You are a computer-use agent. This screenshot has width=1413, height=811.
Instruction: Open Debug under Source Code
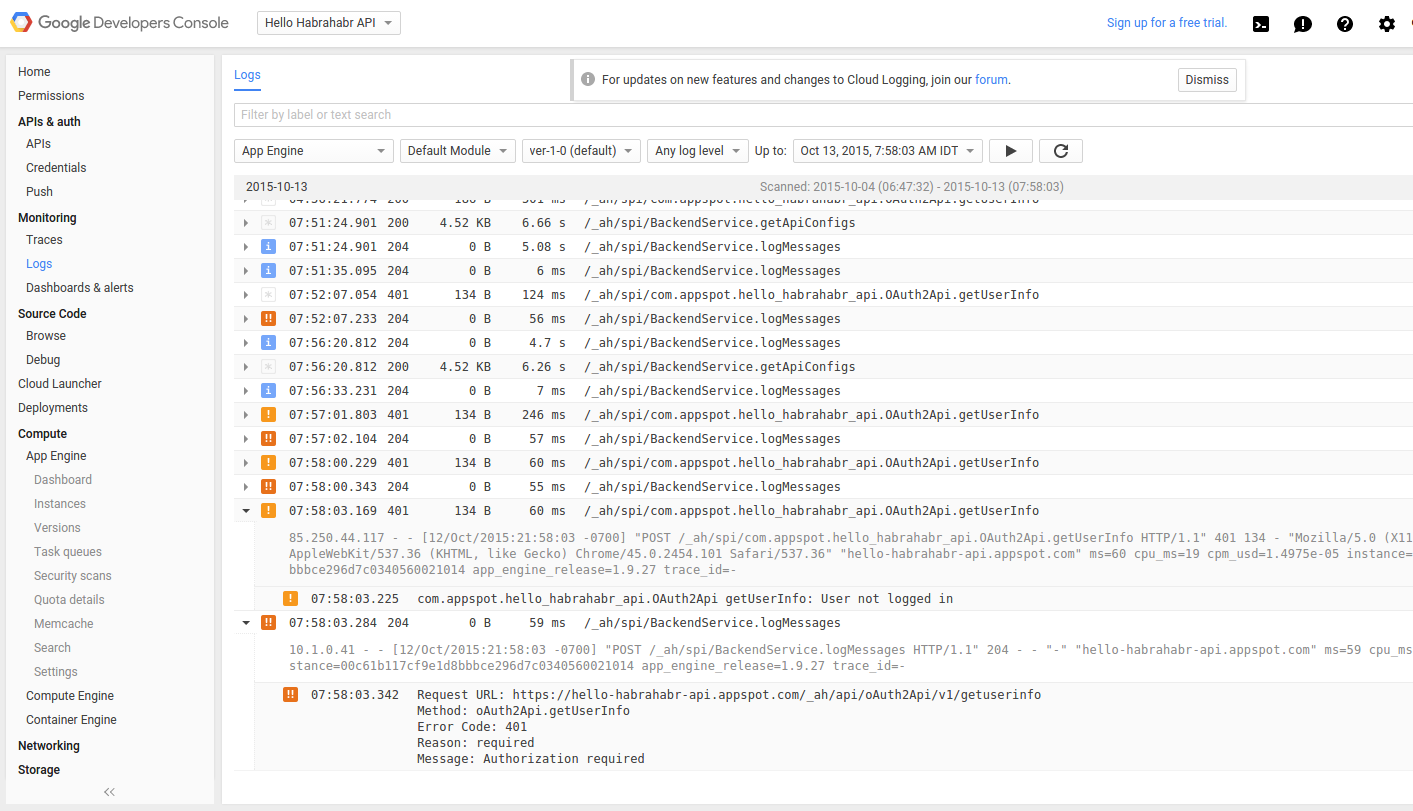[43, 360]
